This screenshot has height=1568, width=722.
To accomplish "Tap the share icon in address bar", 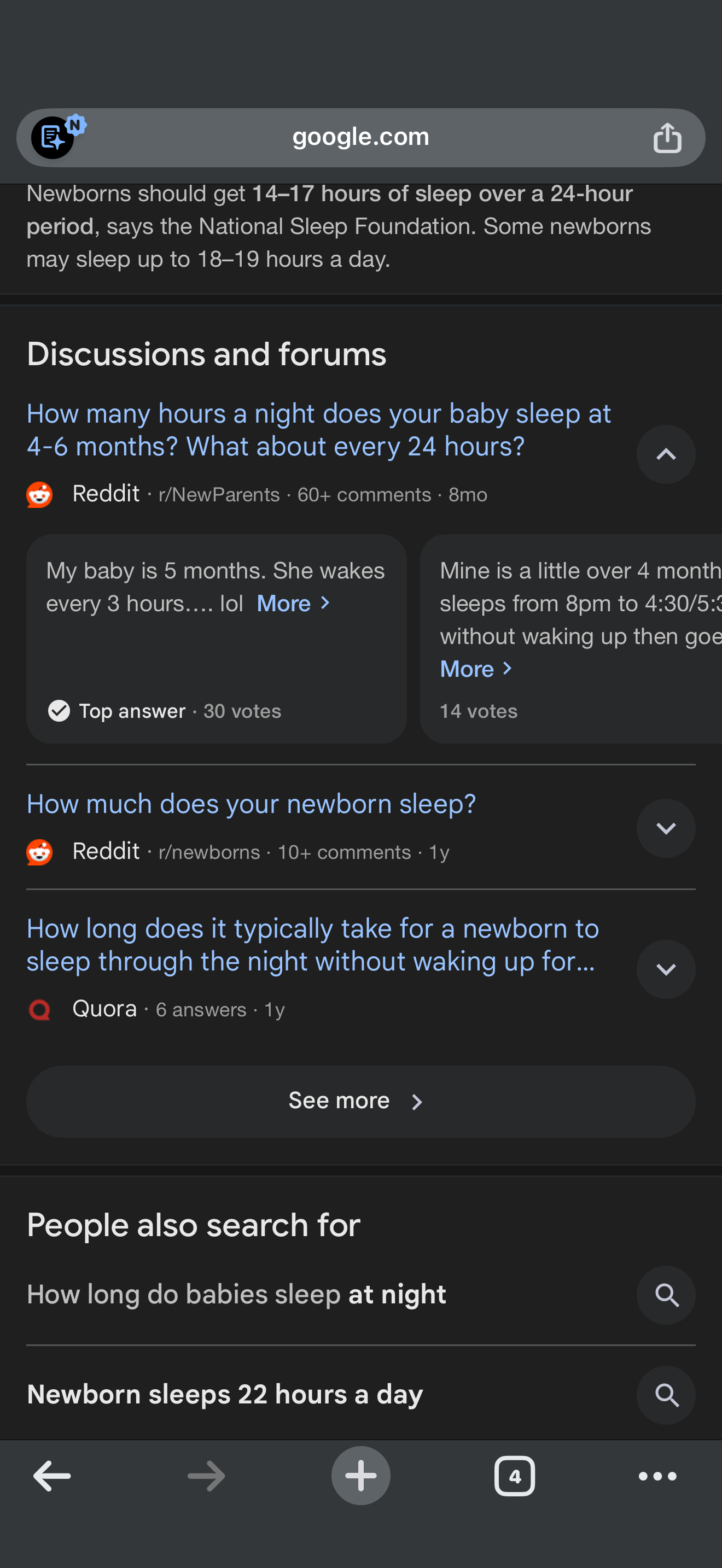I will 667,138.
